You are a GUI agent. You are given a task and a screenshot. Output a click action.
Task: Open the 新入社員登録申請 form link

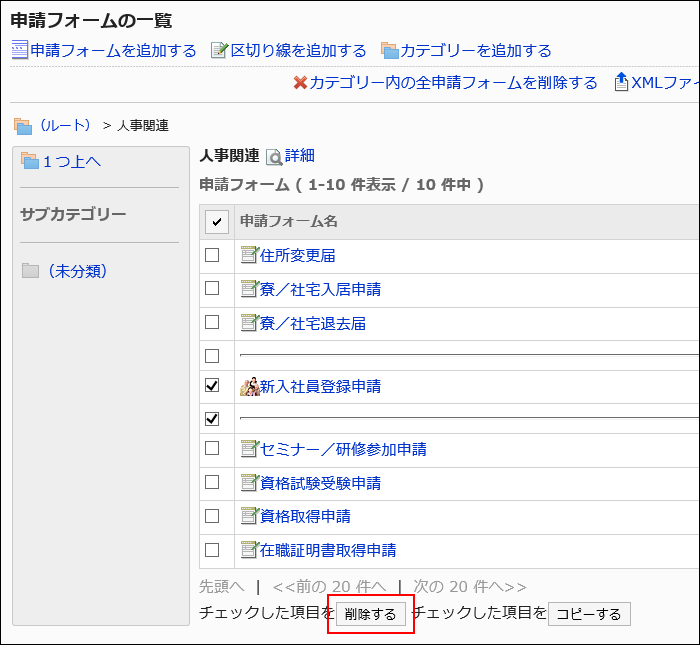(x=321, y=386)
